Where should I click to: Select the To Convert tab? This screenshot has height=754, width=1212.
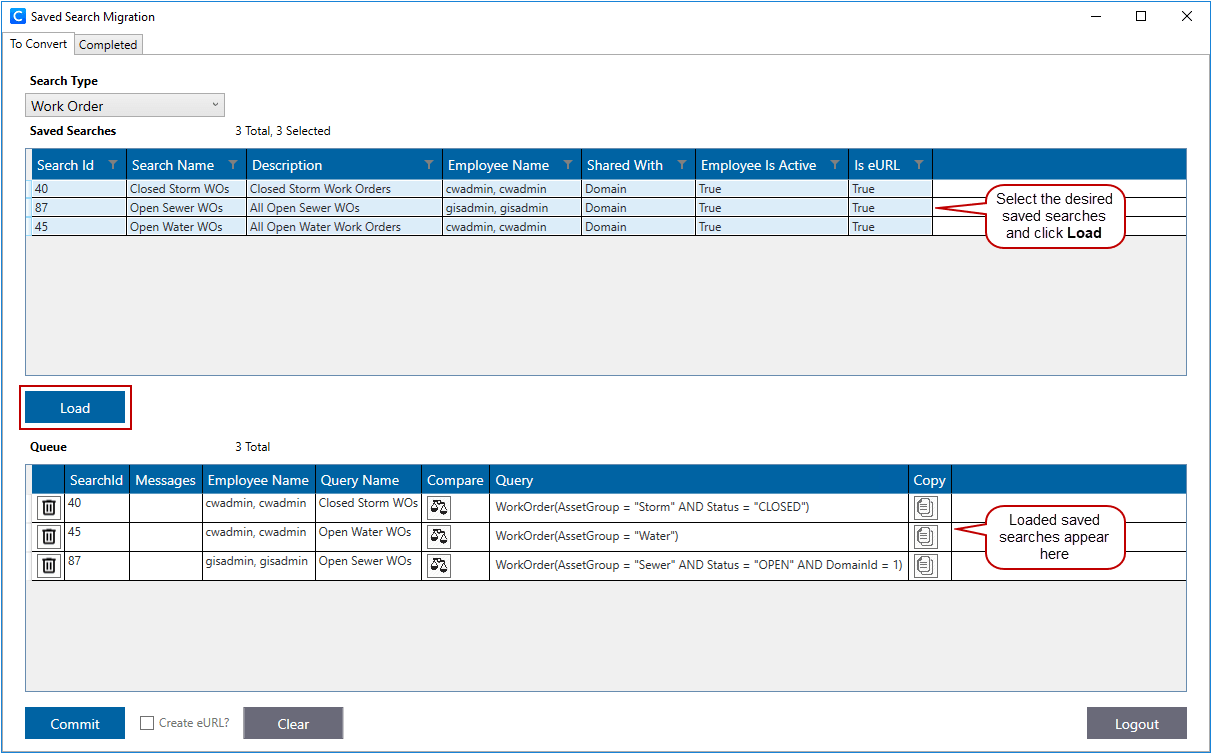click(39, 44)
